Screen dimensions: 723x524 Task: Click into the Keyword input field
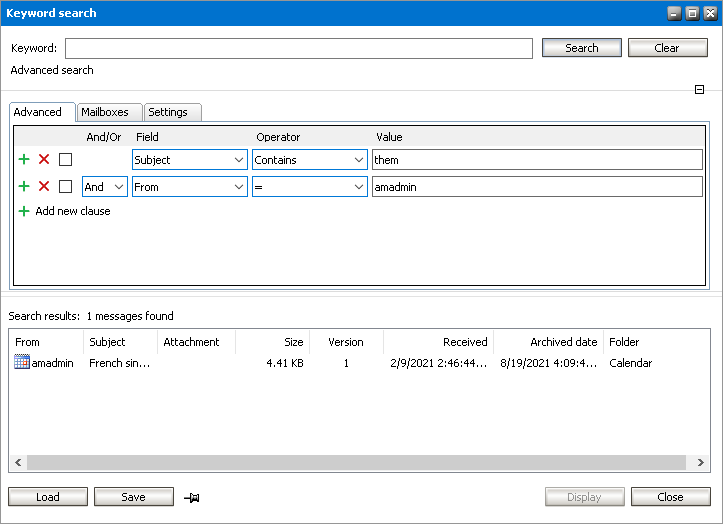298,48
